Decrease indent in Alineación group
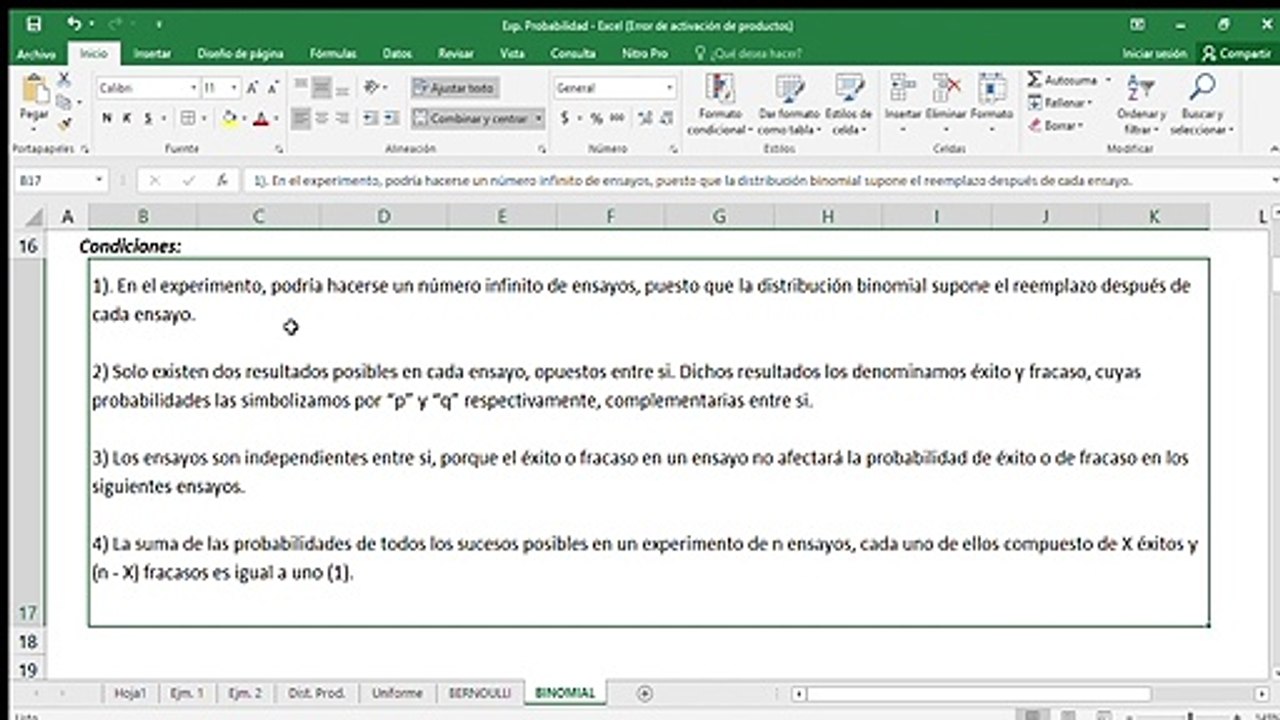 (x=369, y=118)
